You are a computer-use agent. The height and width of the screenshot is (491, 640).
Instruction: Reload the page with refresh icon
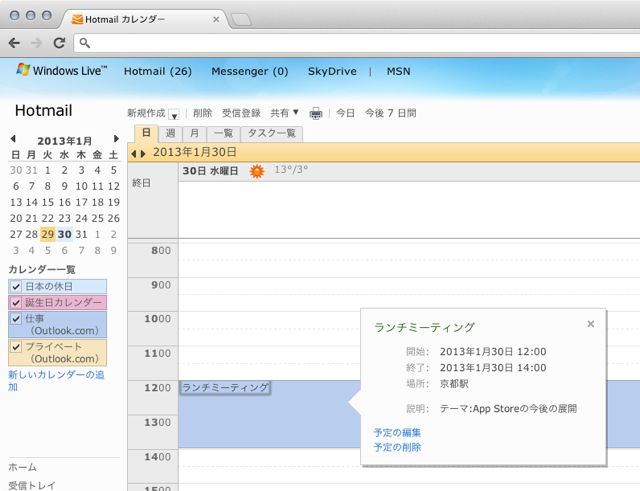[60, 43]
